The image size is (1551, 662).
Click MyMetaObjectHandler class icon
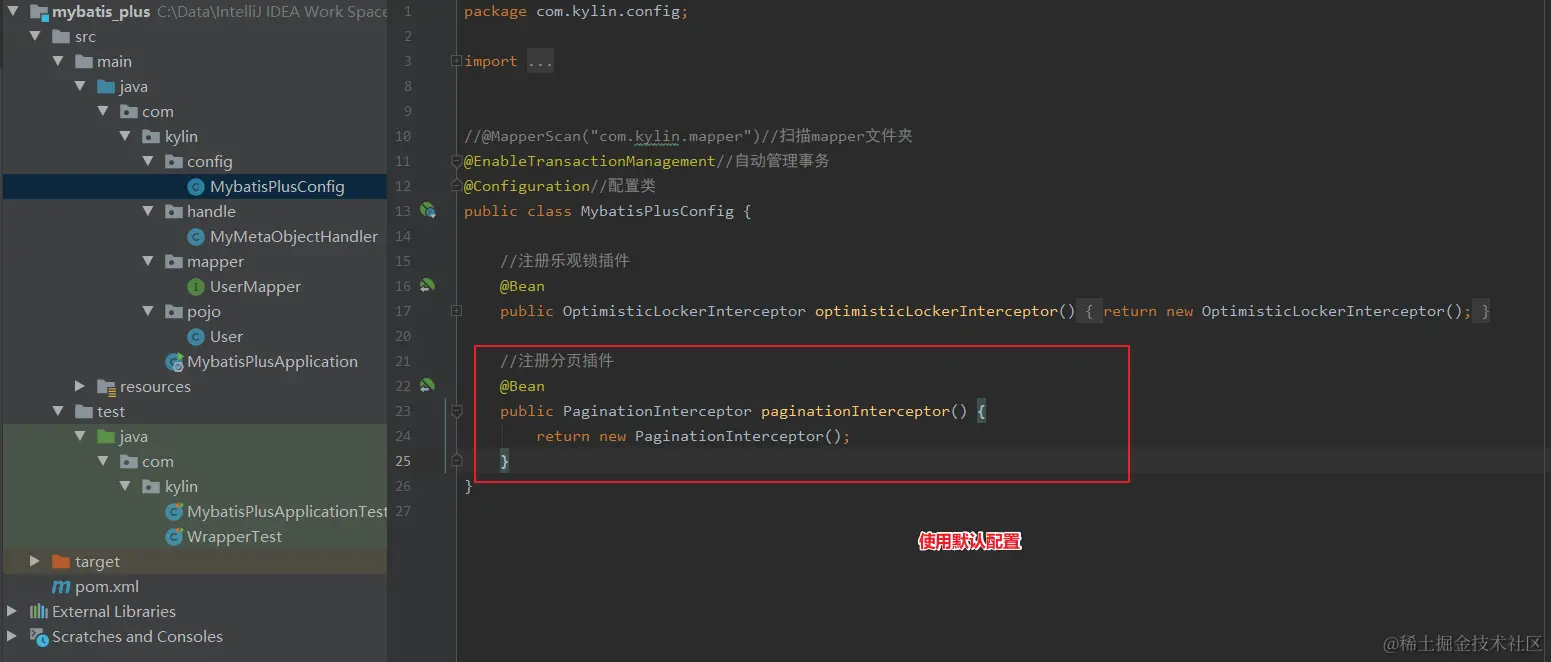click(x=196, y=237)
